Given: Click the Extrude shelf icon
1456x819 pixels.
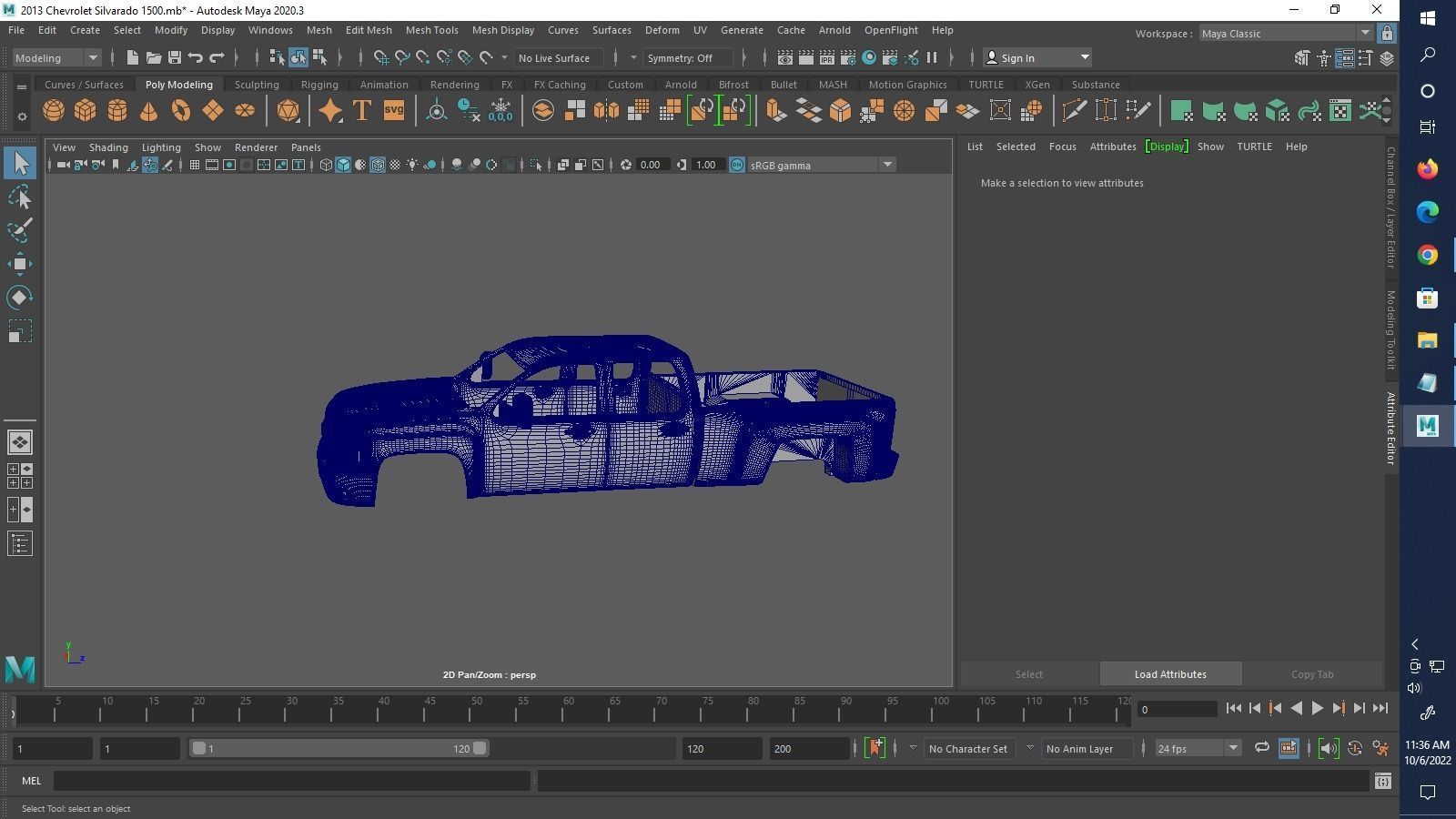Looking at the screenshot, I should 776,111.
